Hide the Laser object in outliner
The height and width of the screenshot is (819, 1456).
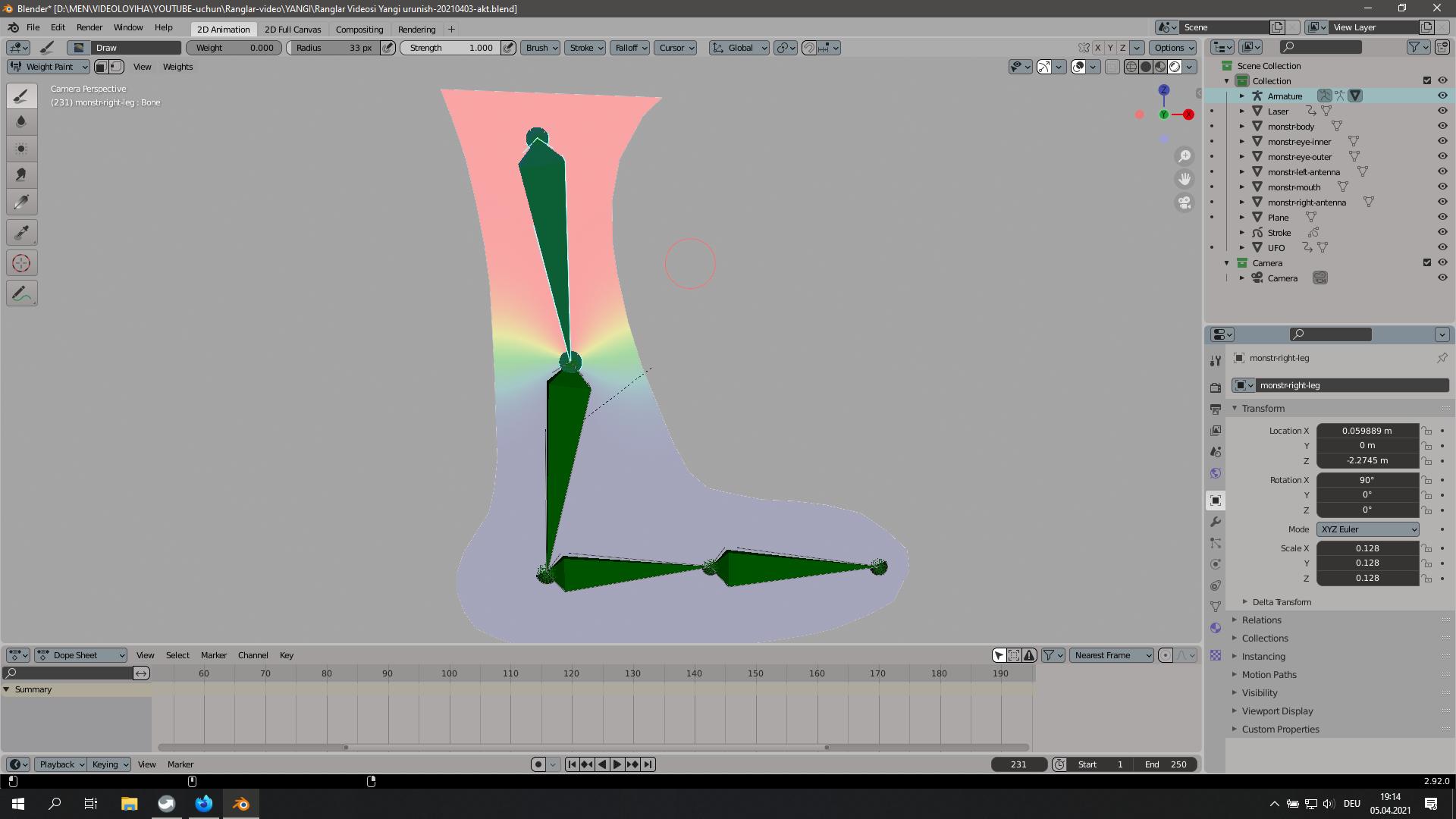pos(1442,111)
